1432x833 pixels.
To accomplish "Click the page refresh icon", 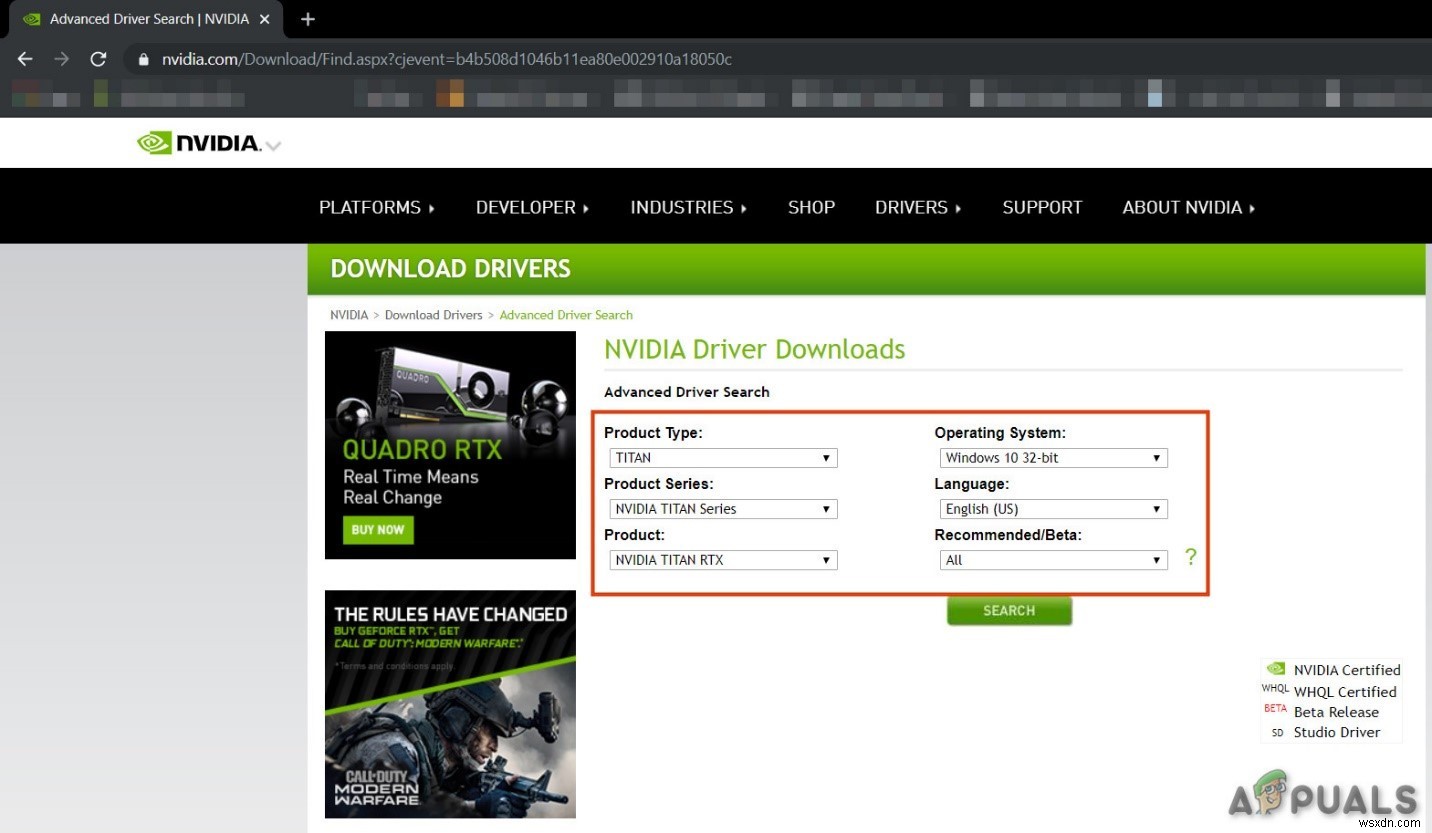I will pos(98,59).
